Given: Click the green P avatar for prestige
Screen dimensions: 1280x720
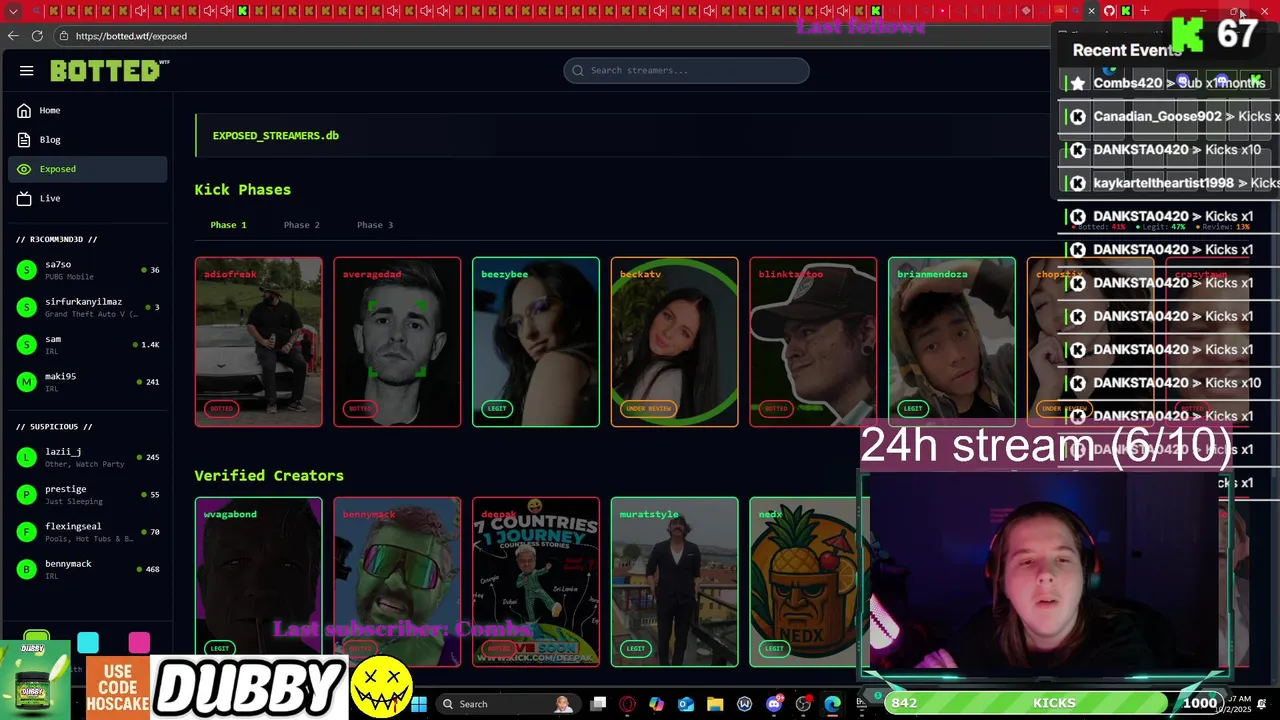Looking at the screenshot, I should 27,494.
